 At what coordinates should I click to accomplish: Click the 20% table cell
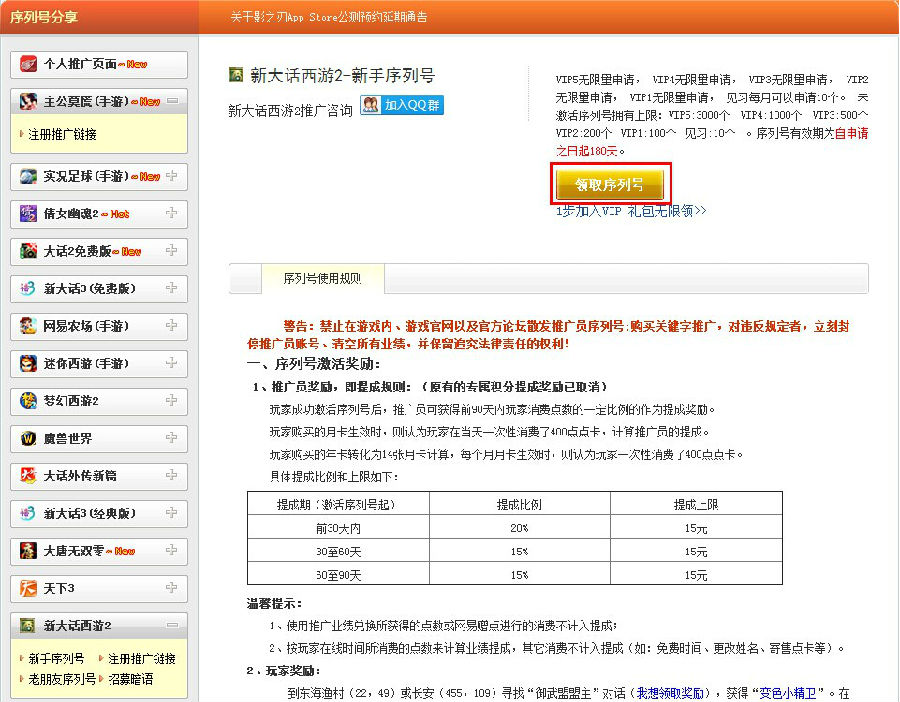coord(519,528)
